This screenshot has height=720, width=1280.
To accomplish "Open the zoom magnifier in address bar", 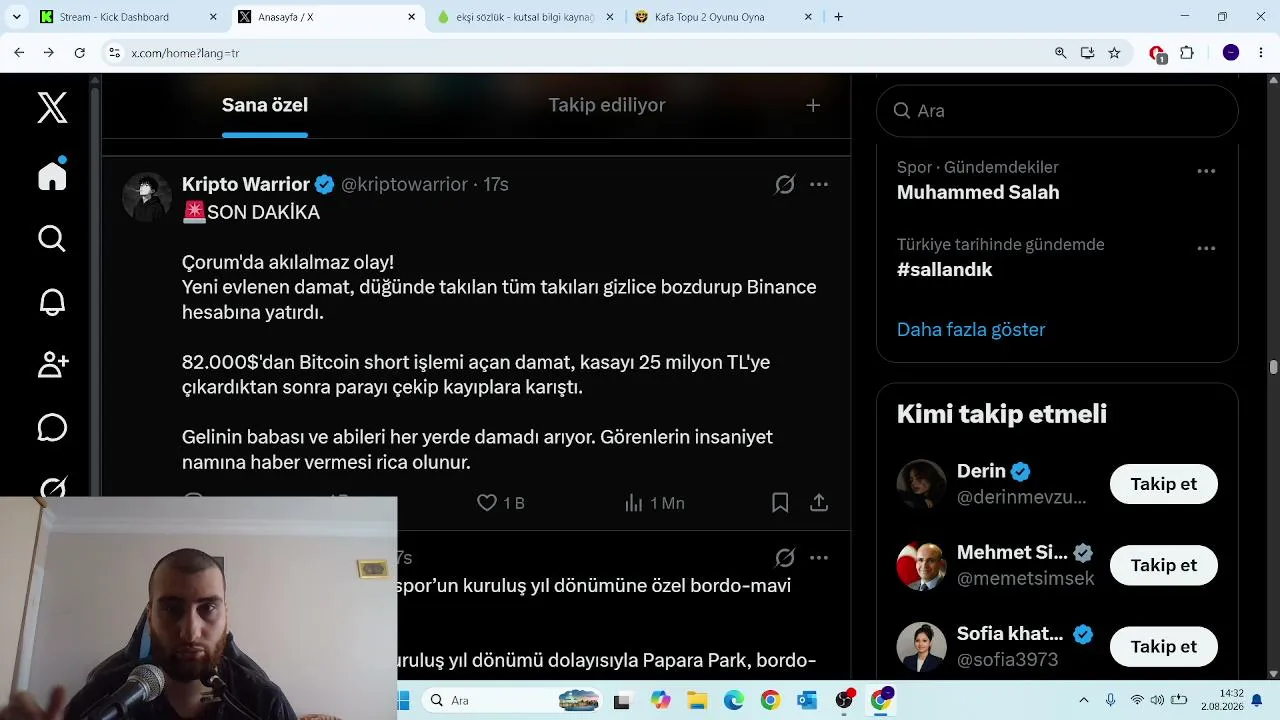I will point(1061,53).
